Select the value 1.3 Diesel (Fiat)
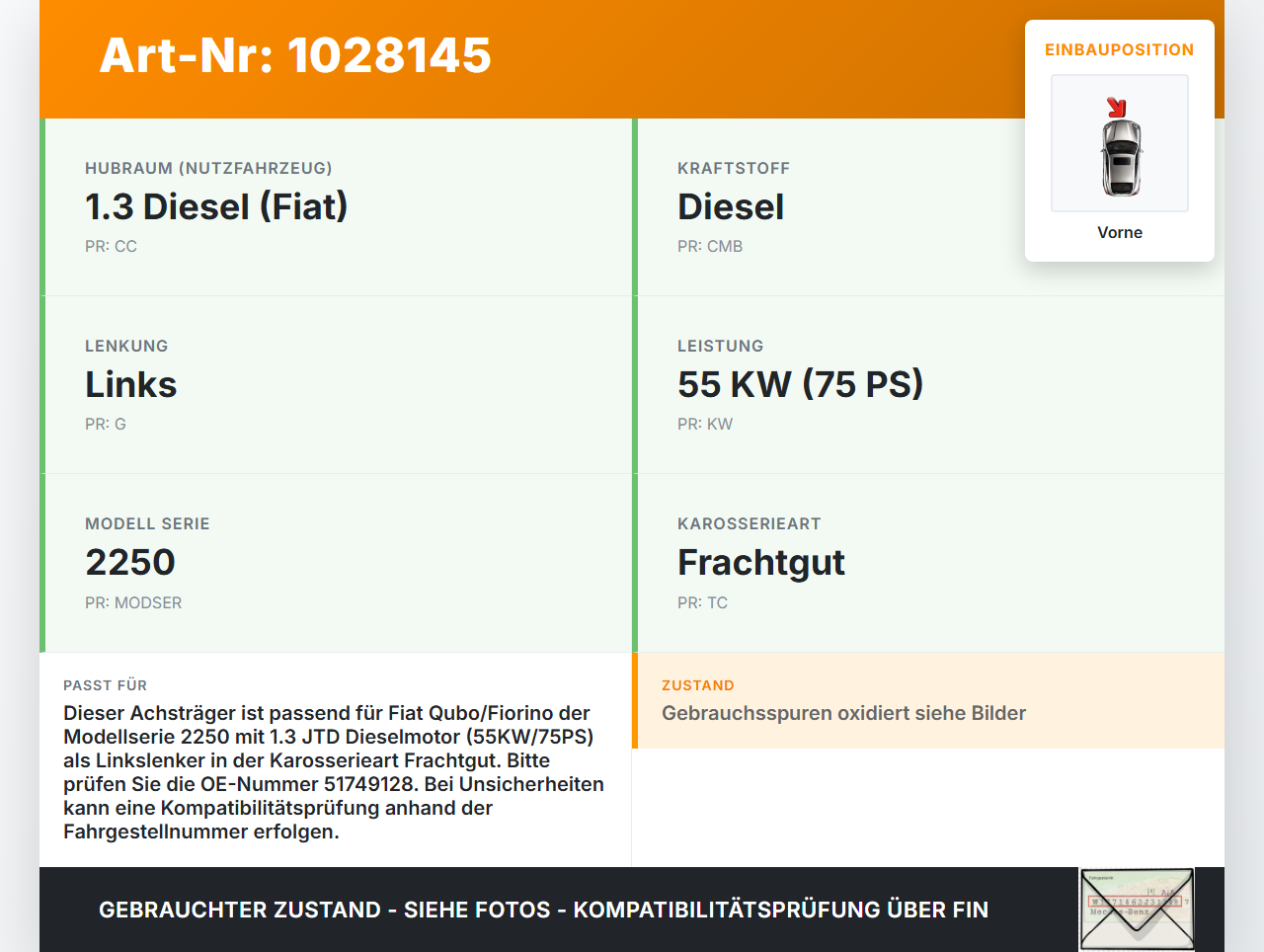Viewport: 1264px width, 952px height. click(216, 206)
